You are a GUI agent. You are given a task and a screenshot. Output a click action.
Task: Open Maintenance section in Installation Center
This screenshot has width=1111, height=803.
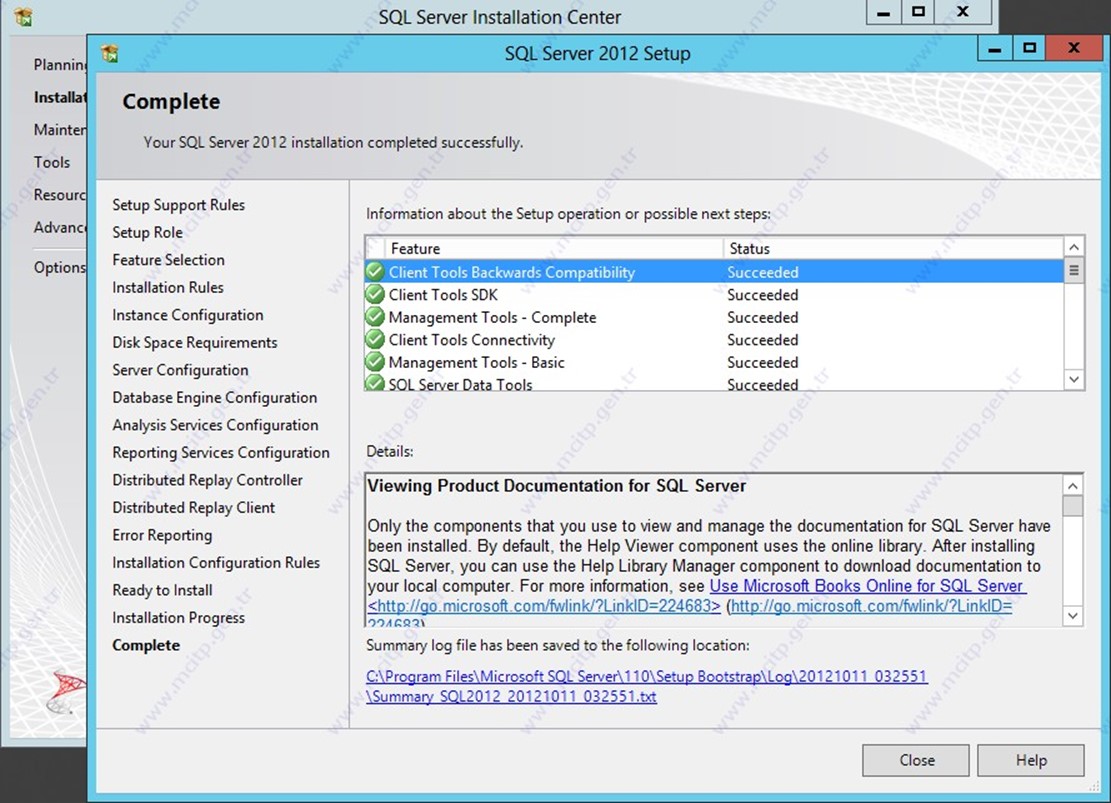tap(60, 130)
